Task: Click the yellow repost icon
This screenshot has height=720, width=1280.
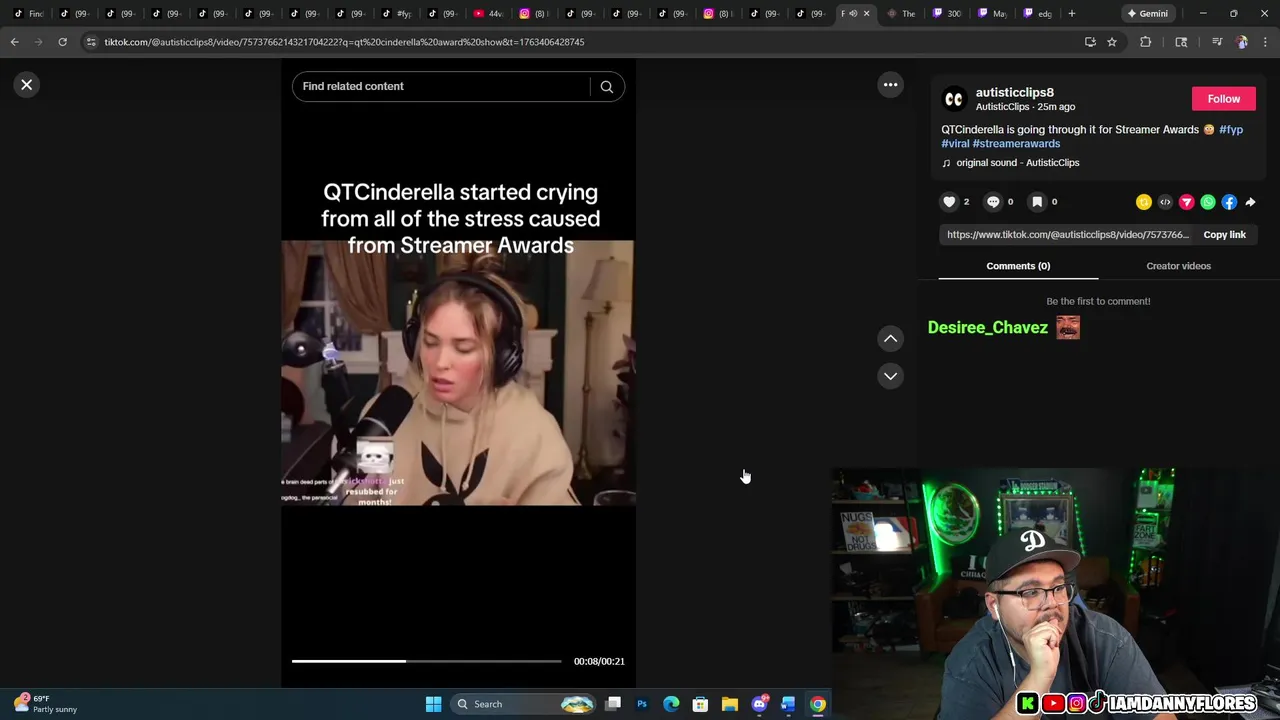Action: (1144, 202)
